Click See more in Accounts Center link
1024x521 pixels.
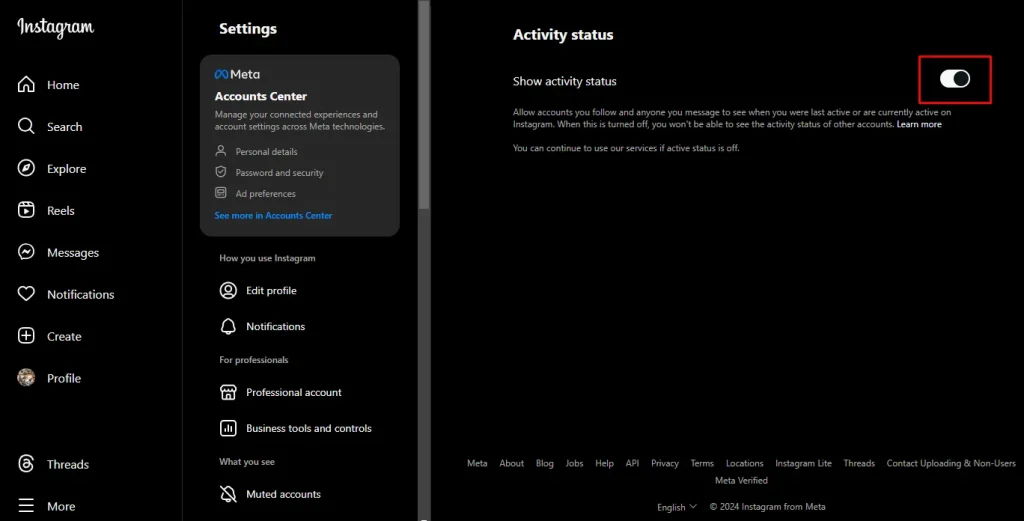click(273, 215)
